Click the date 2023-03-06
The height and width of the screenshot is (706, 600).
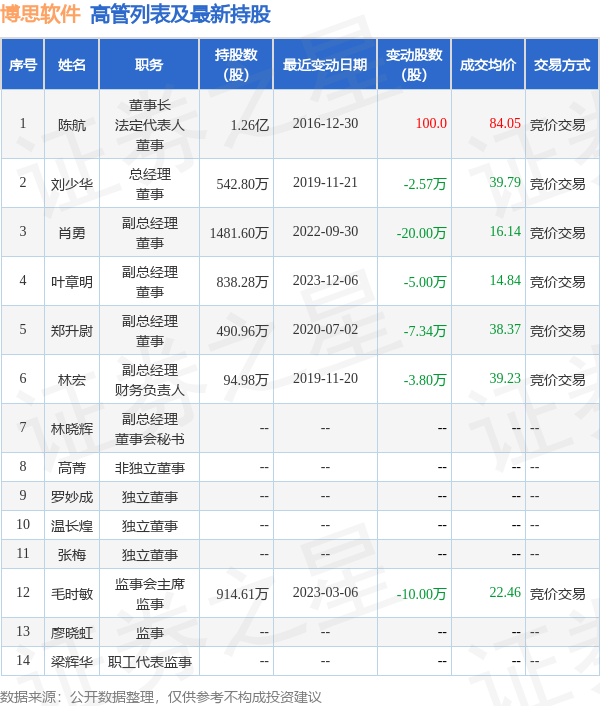pos(325,593)
